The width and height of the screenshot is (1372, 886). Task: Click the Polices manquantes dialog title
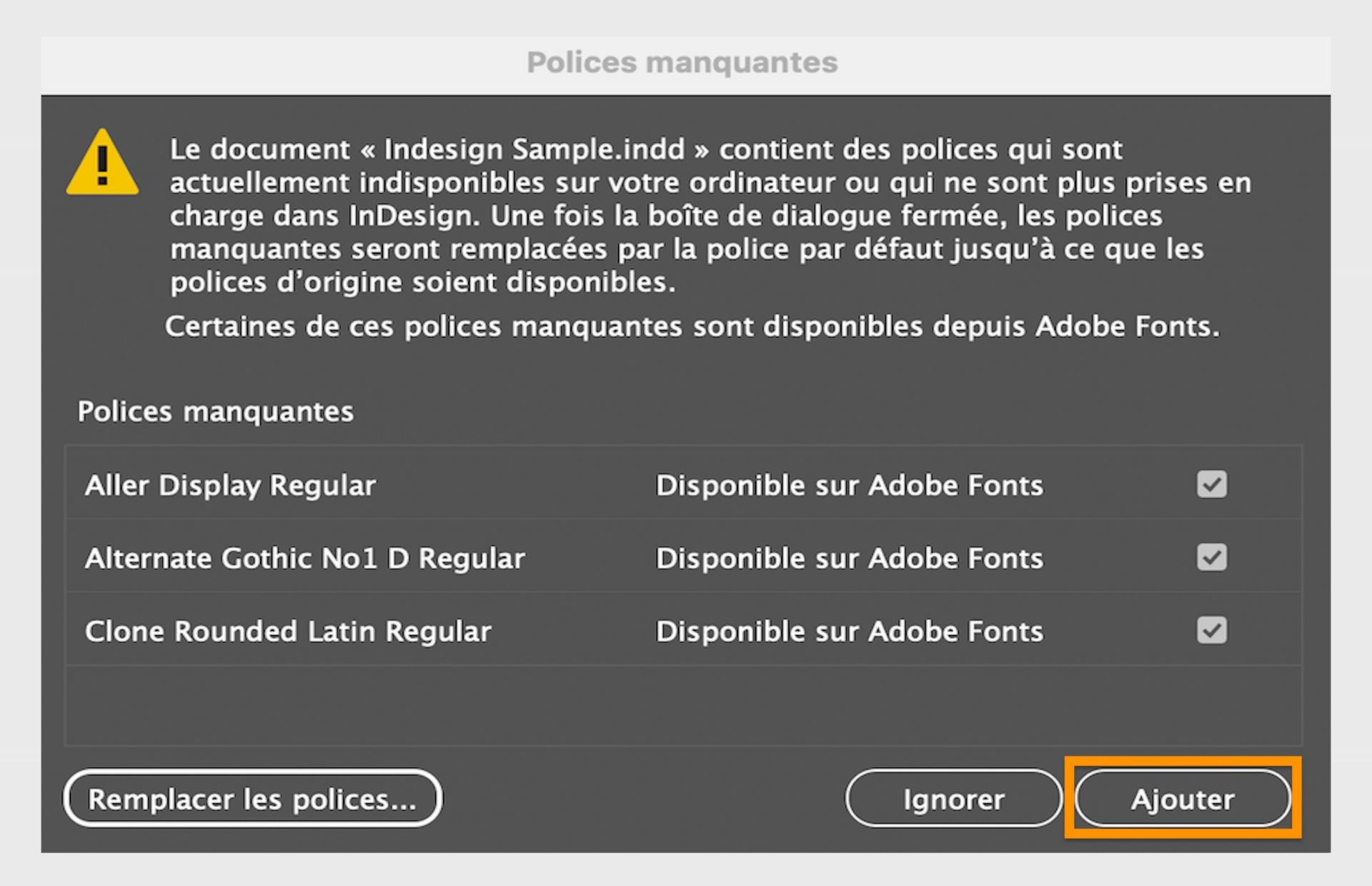coord(682,62)
